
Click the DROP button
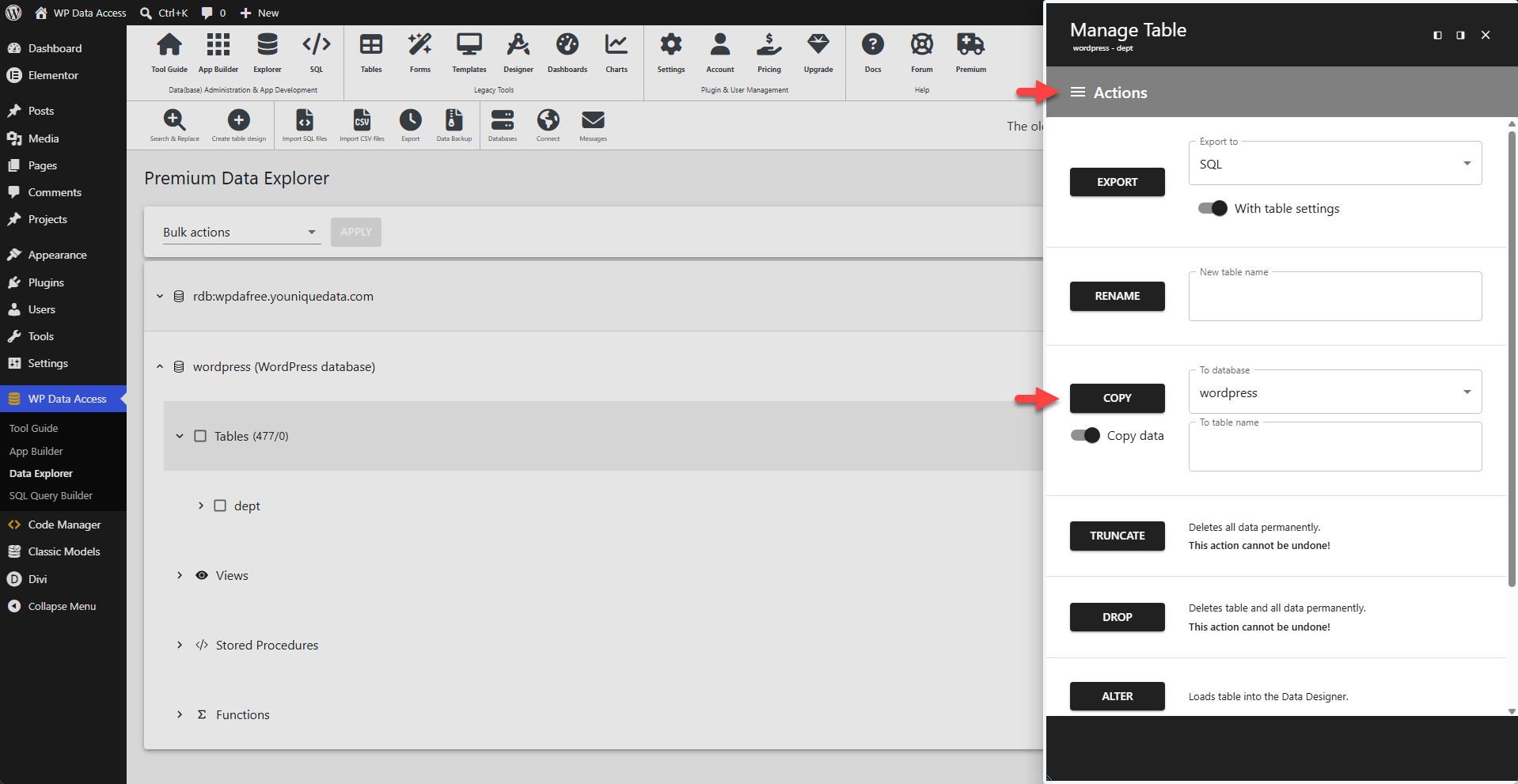pyautogui.click(x=1117, y=617)
